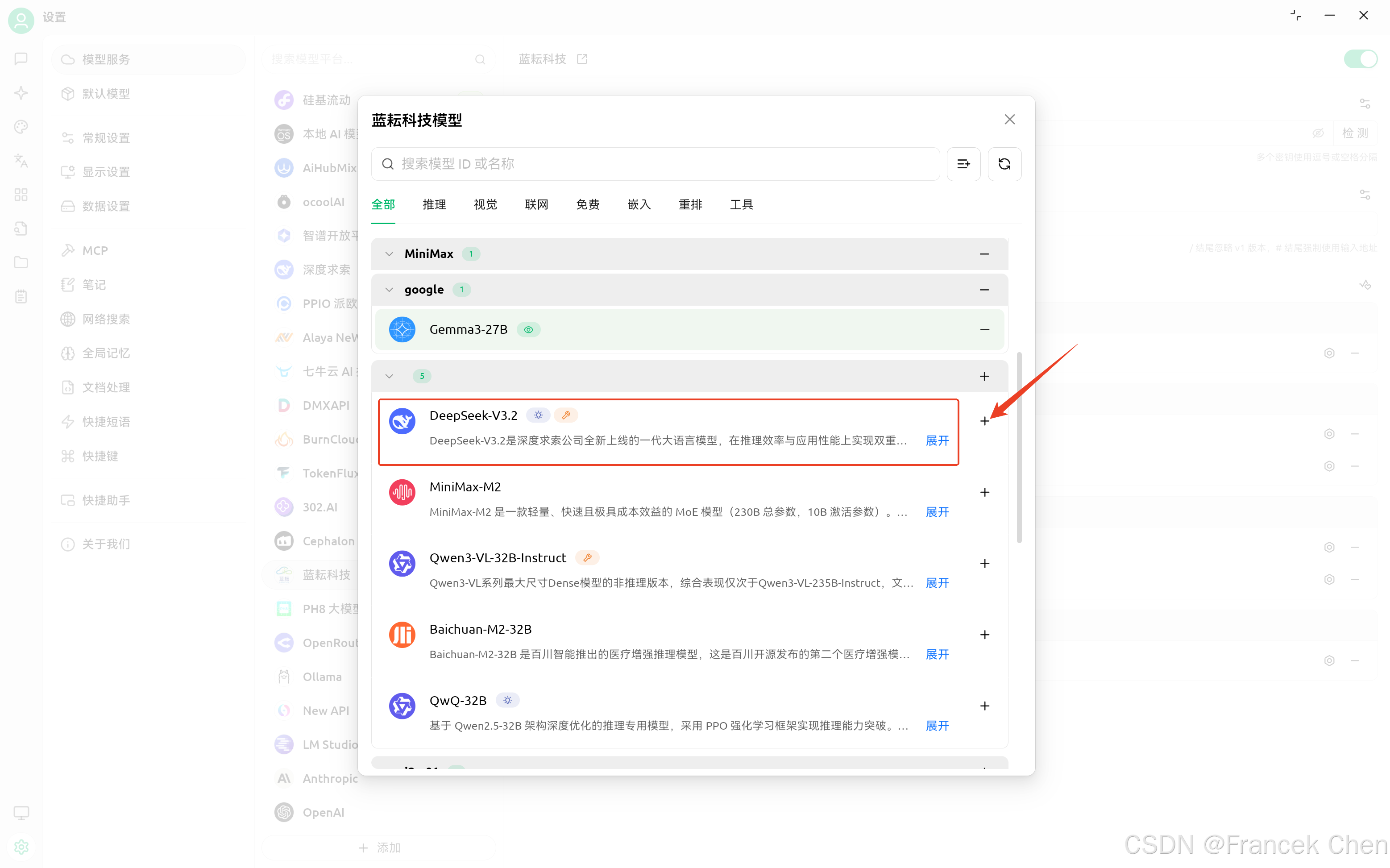Click the user avatar icon

tap(21, 20)
